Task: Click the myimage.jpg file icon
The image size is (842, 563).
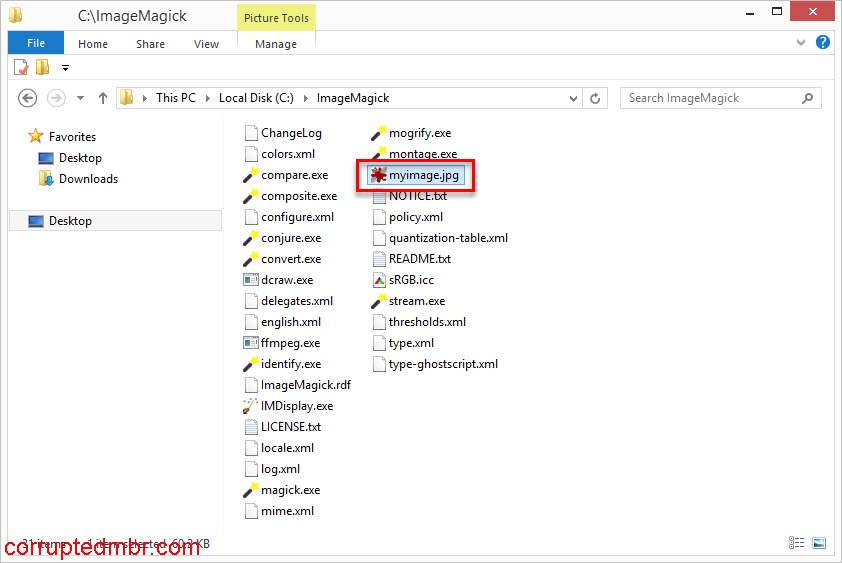Action: (x=379, y=176)
